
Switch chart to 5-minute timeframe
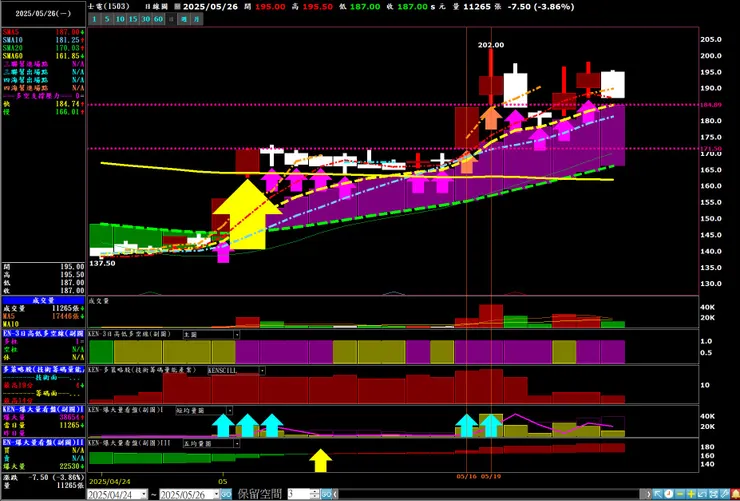click(x=107, y=19)
